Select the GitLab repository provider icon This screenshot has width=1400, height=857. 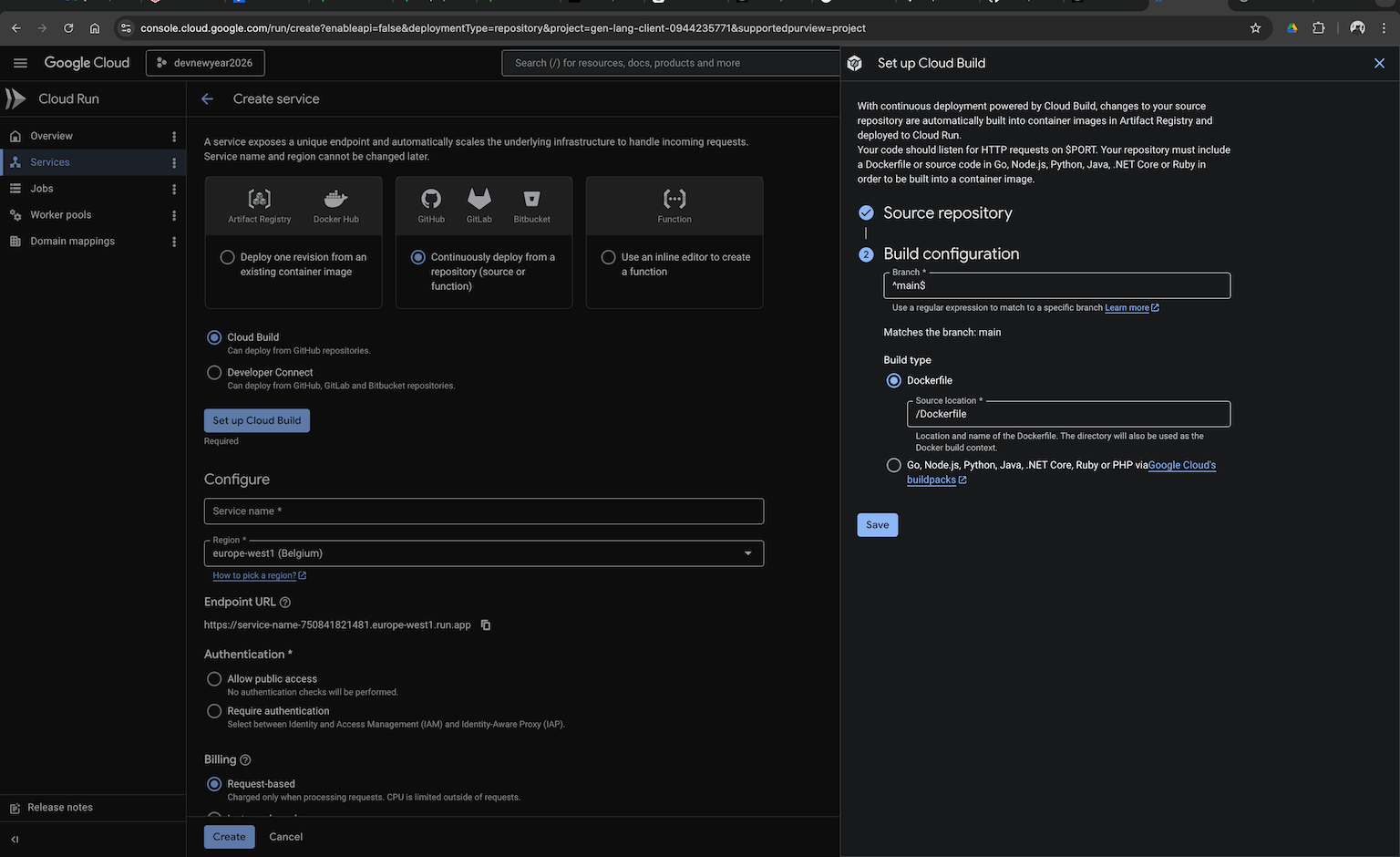[479, 199]
